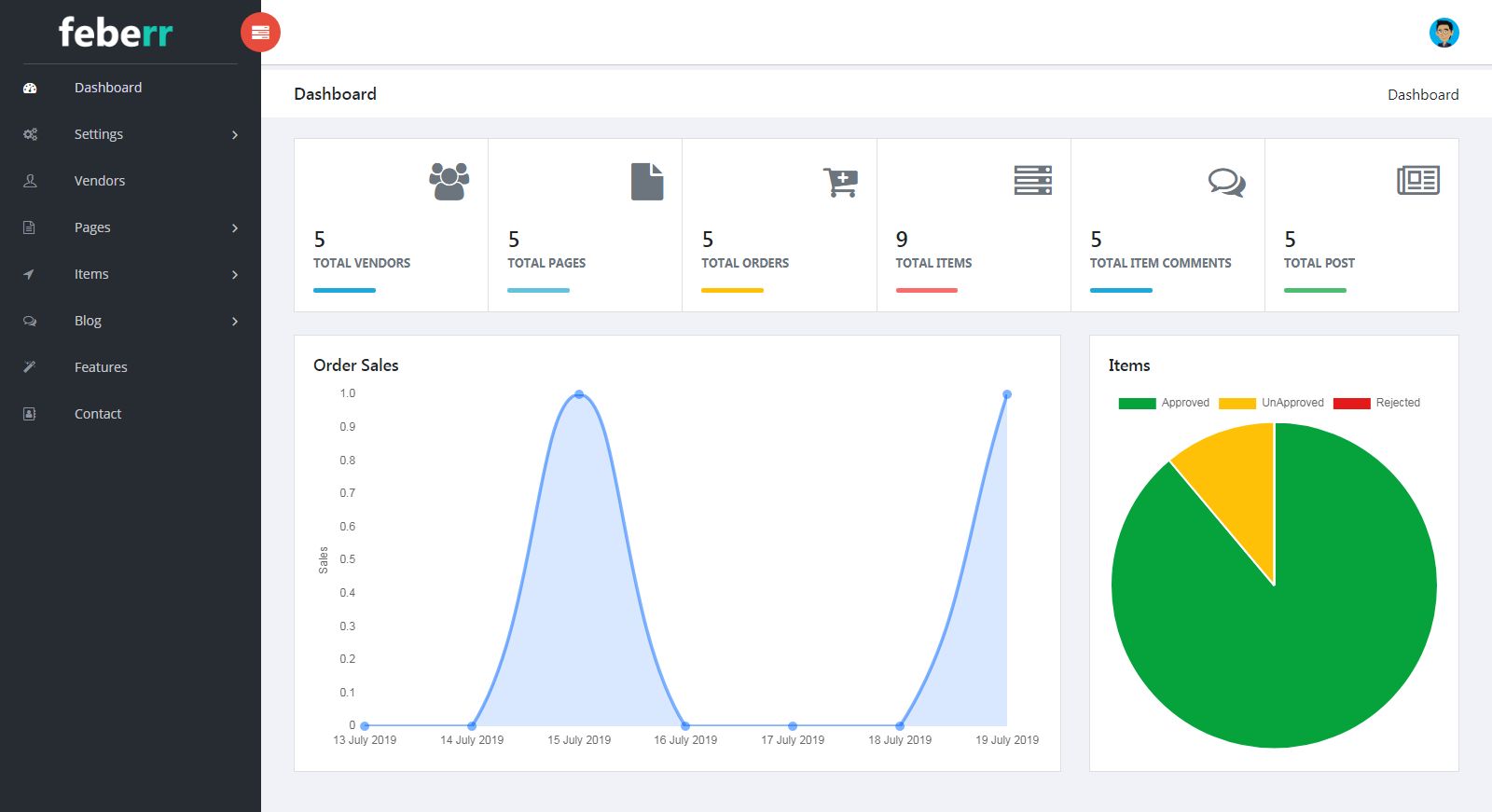Click the Total Post newspaper icon

[x=1417, y=180]
